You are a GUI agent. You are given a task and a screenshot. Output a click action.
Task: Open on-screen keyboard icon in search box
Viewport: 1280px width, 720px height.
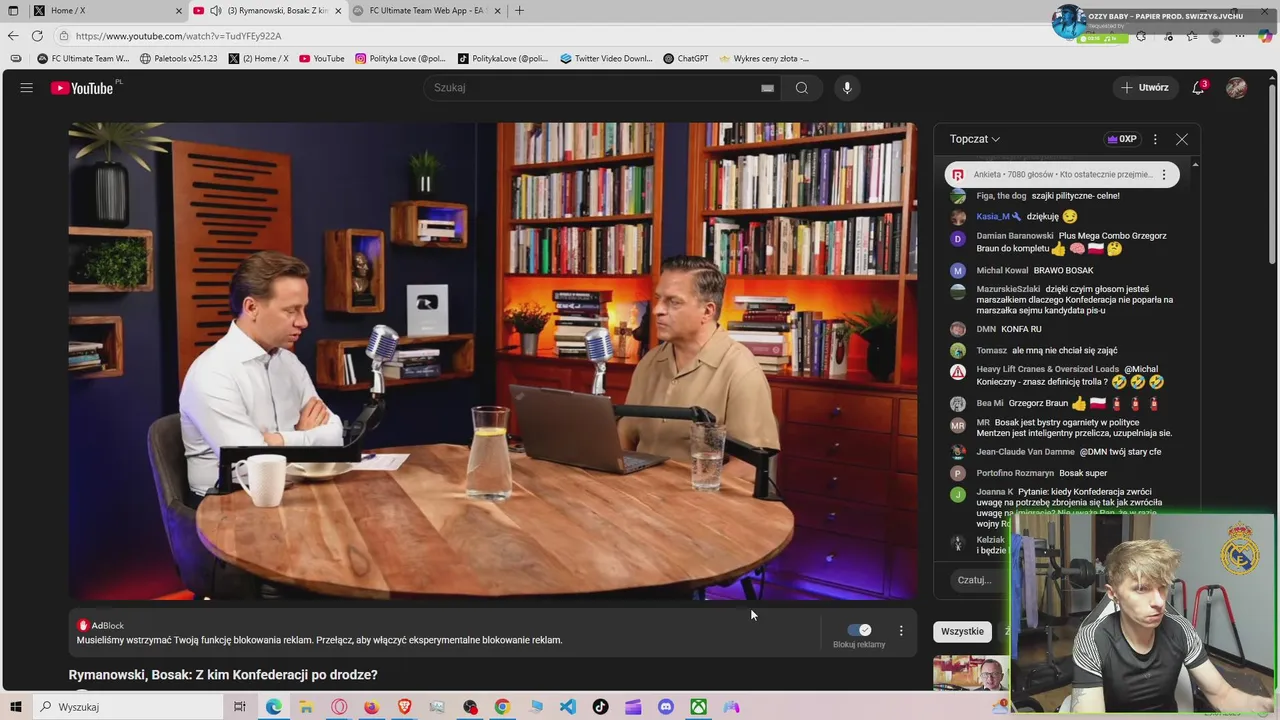coord(767,88)
